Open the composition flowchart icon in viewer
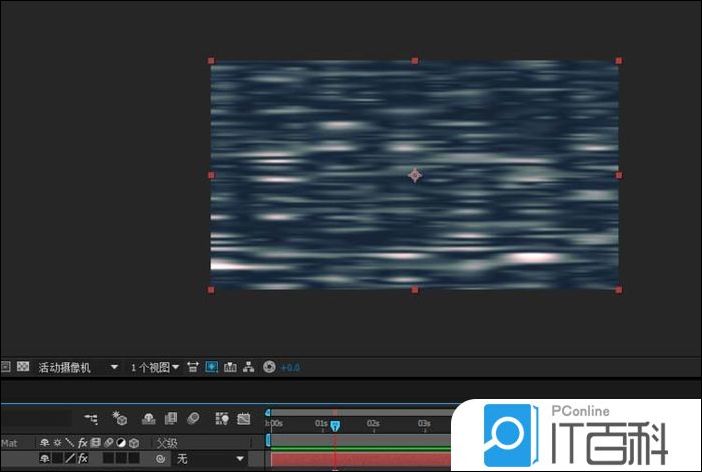Viewport: 702px width, 472px height. (x=248, y=367)
